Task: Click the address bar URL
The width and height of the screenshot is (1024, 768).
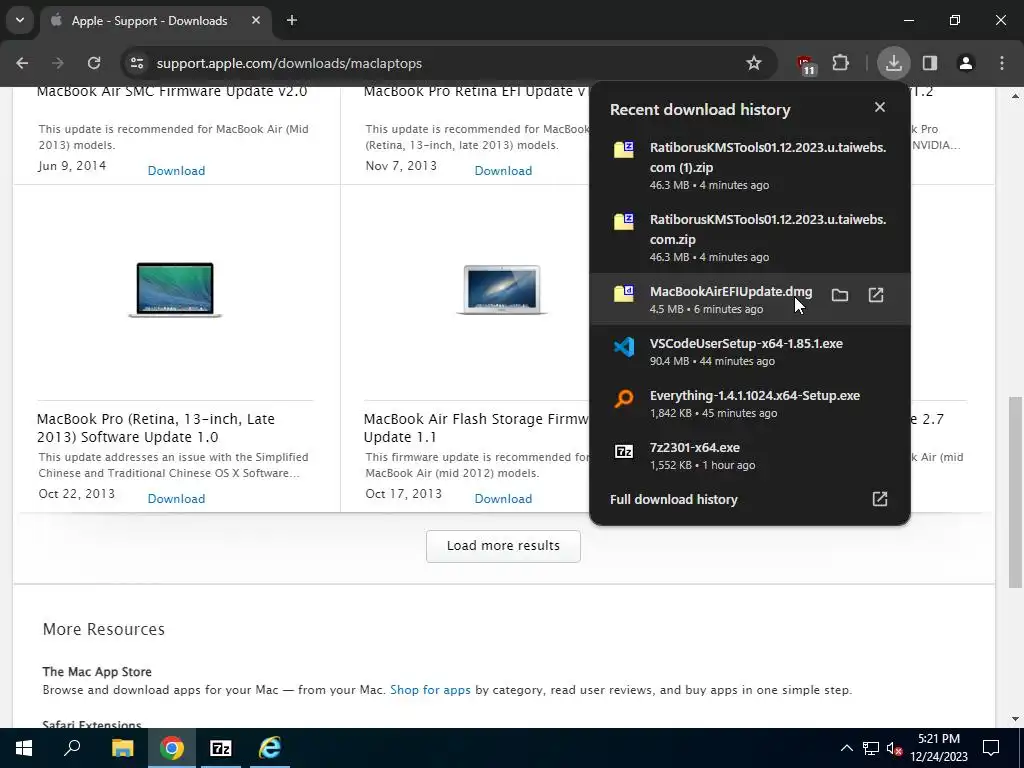Action: pyautogui.click(x=289, y=63)
